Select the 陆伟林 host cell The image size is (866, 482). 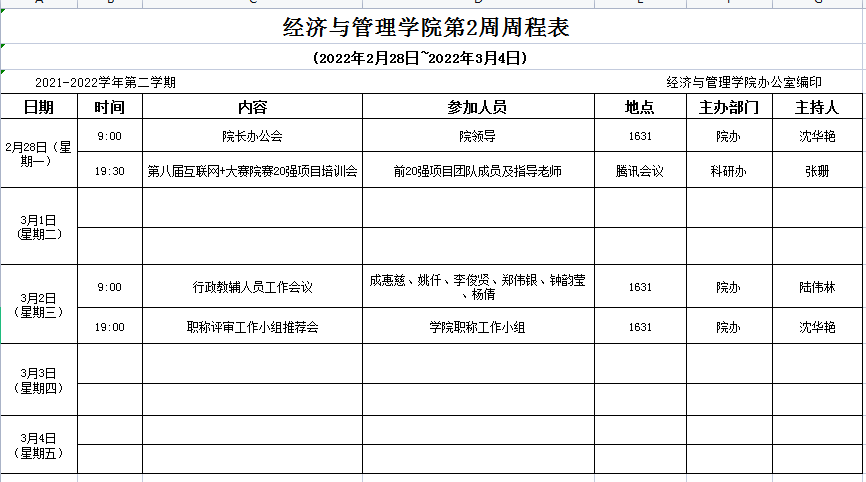point(817,288)
